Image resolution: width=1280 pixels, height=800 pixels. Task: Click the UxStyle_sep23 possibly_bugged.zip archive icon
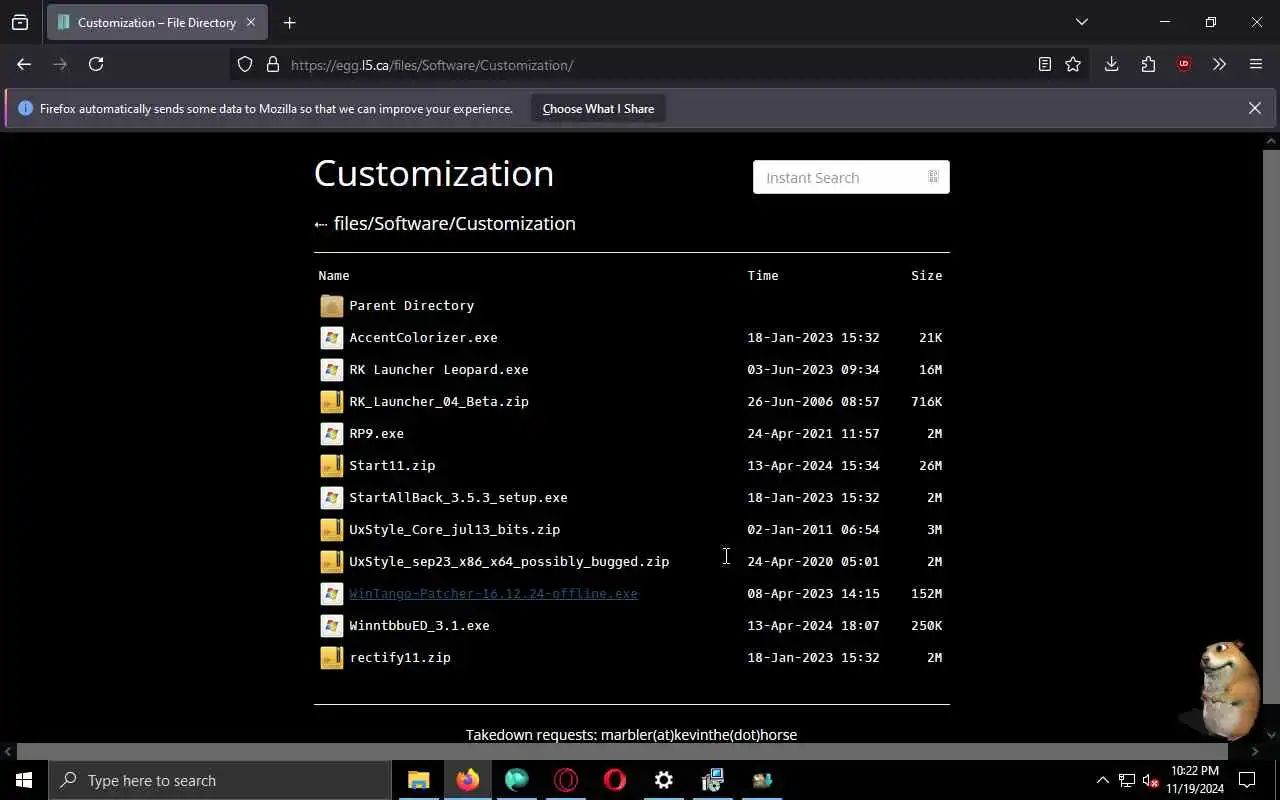coord(332,561)
